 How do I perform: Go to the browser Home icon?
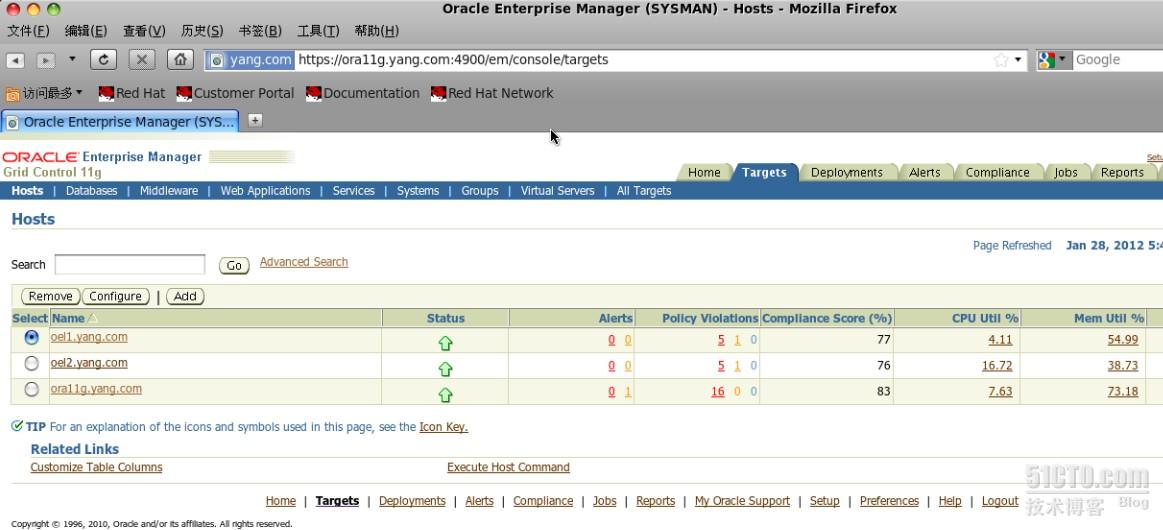tap(180, 60)
